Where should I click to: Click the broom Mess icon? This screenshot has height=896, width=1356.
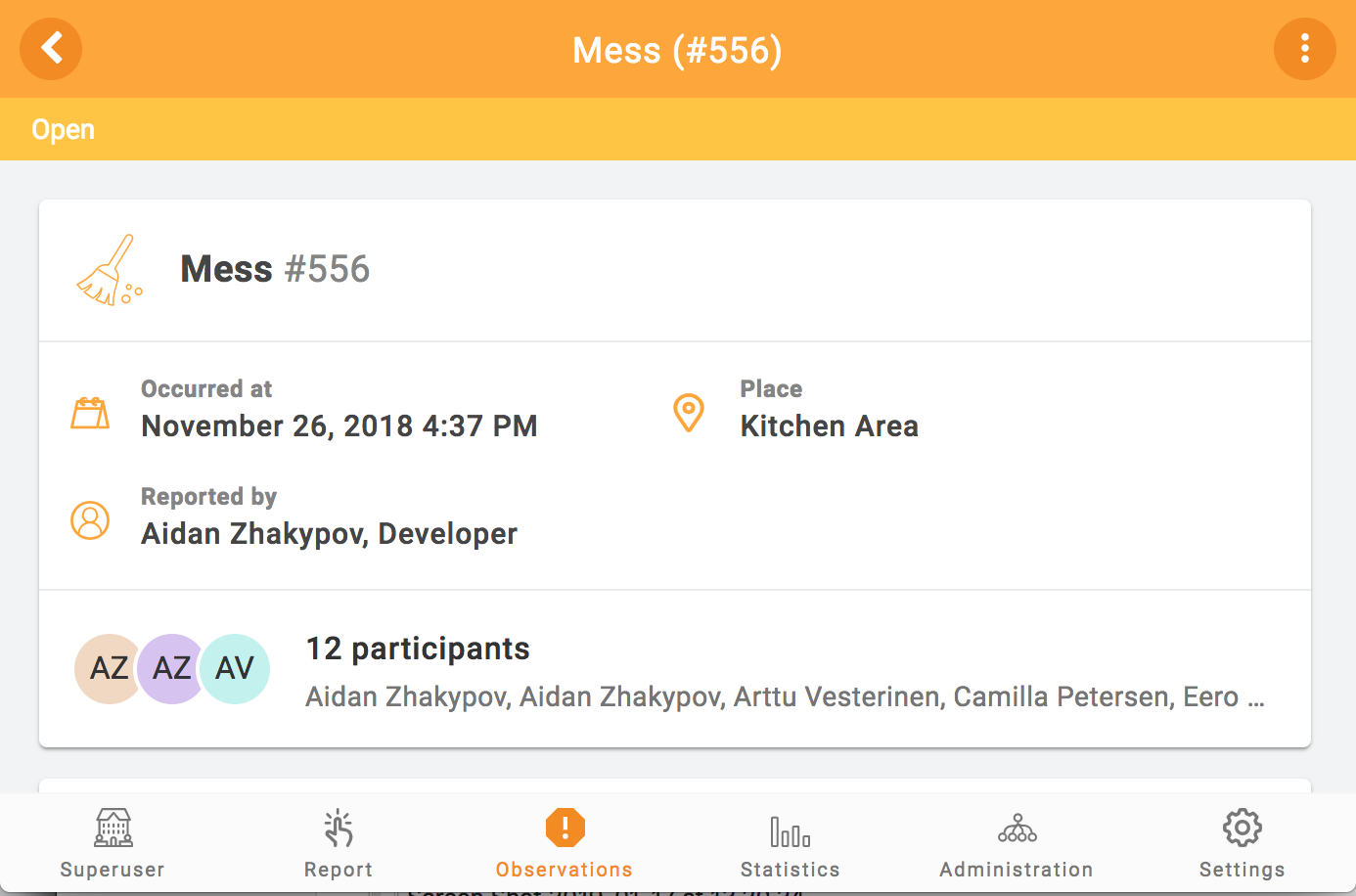(x=110, y=270)
